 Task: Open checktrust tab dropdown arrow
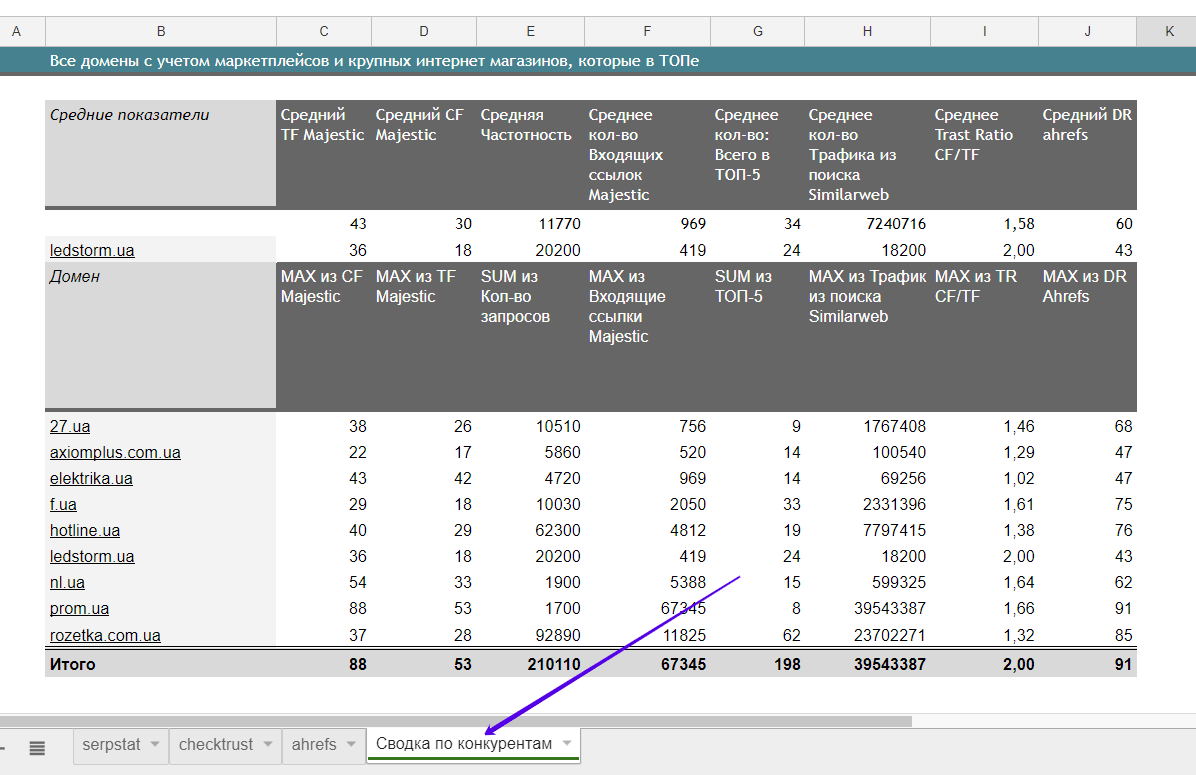[x=267, y=745]
